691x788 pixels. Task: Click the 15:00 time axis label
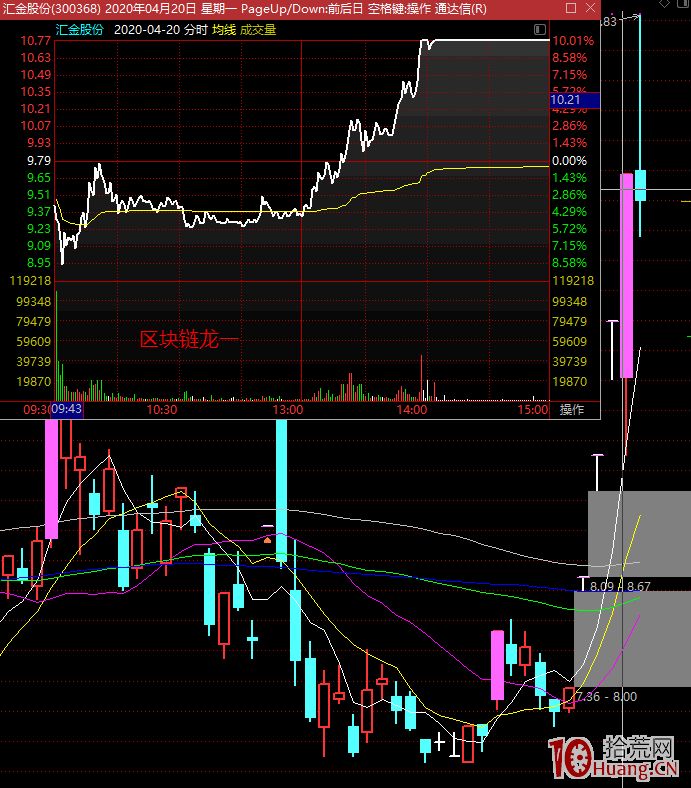[x=533, y=410]
